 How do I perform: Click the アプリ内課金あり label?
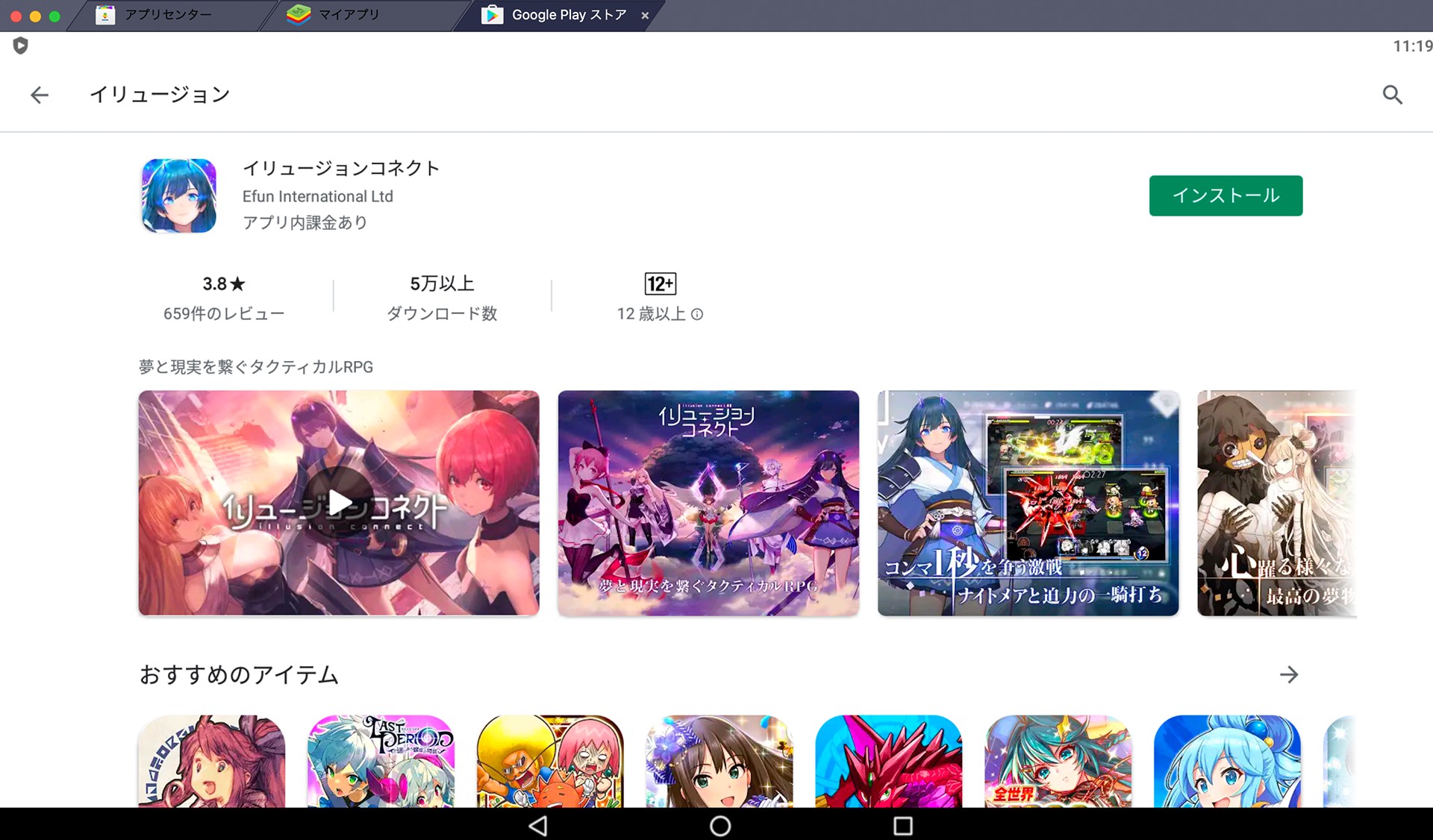click(x=305, y=222)
